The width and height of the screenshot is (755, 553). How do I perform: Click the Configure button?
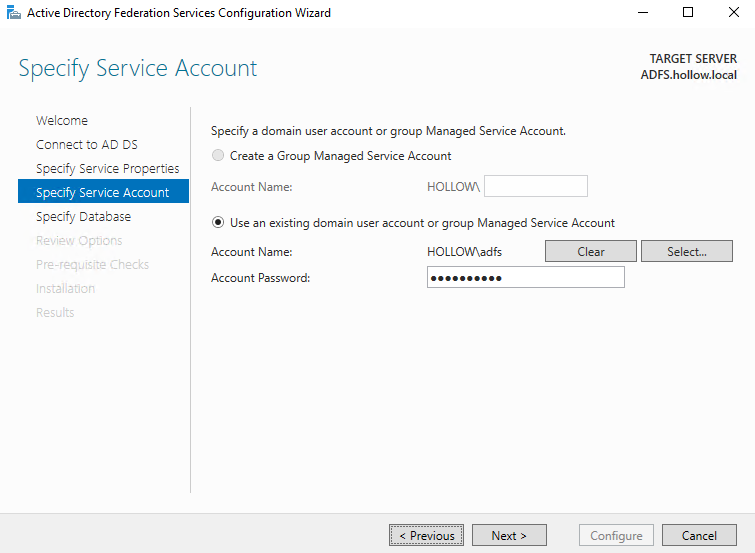click(616, 536)
